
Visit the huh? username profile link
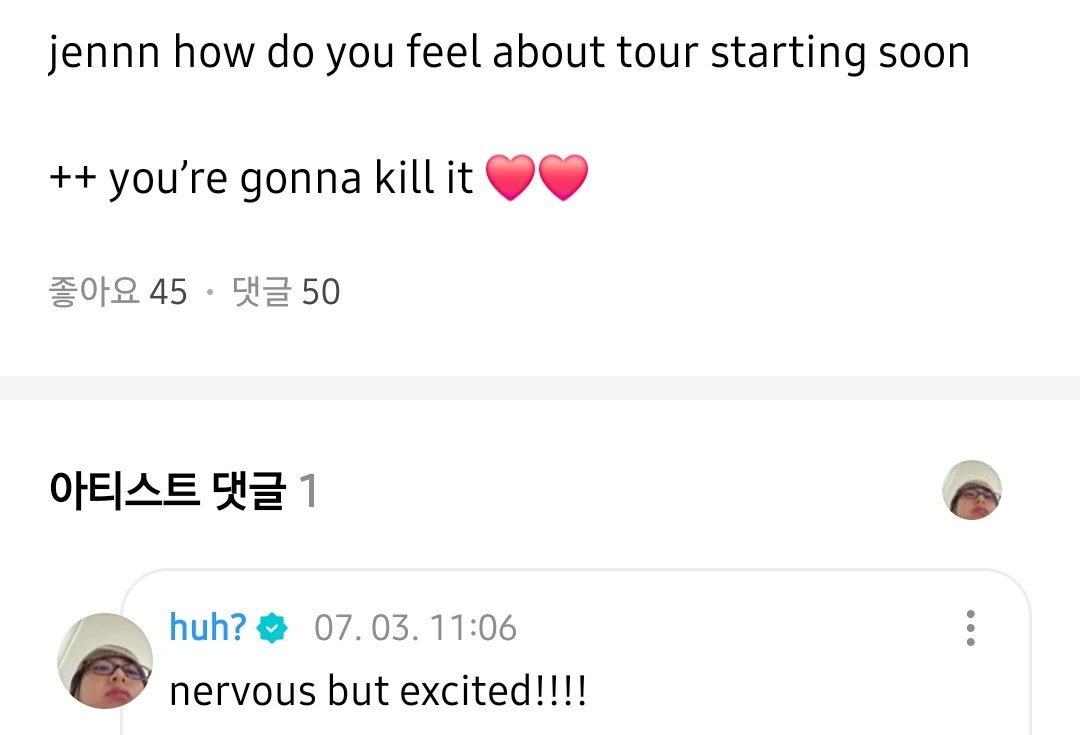click(208, 628)
